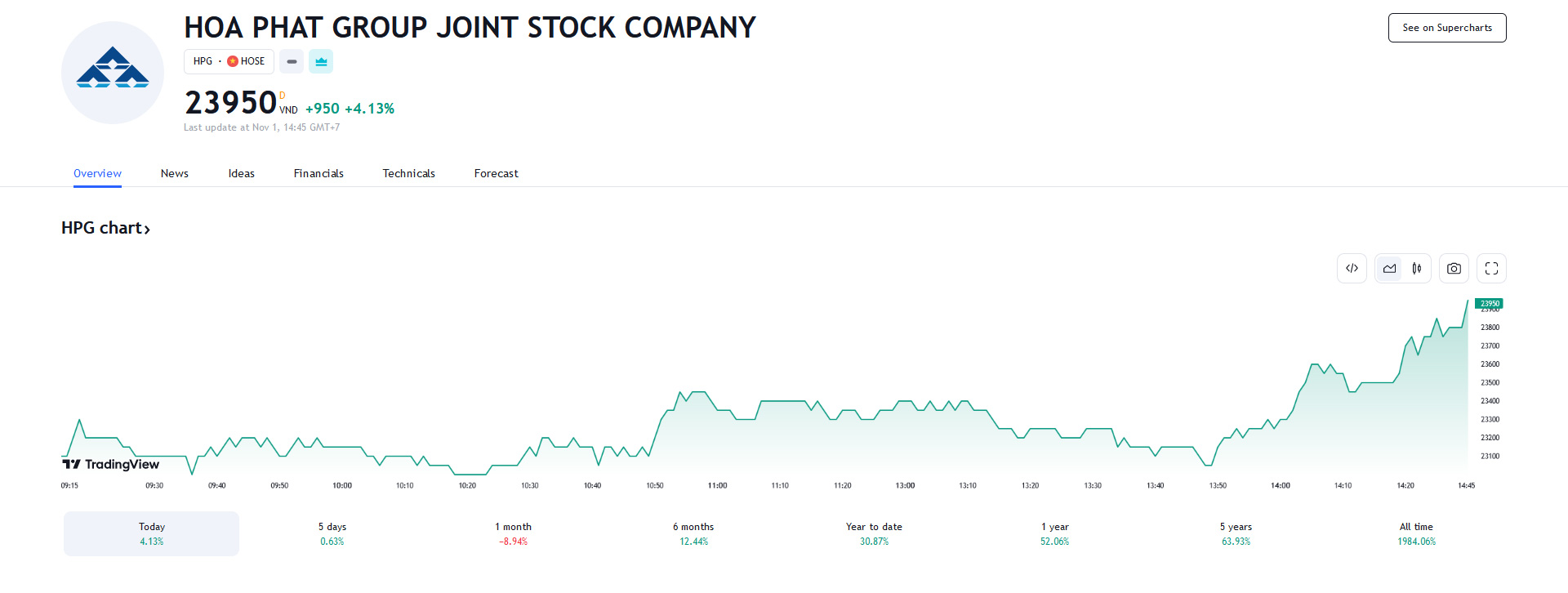
Task: Click the HPG HOSE exchange badge
Action: click(x=229, y=61)
